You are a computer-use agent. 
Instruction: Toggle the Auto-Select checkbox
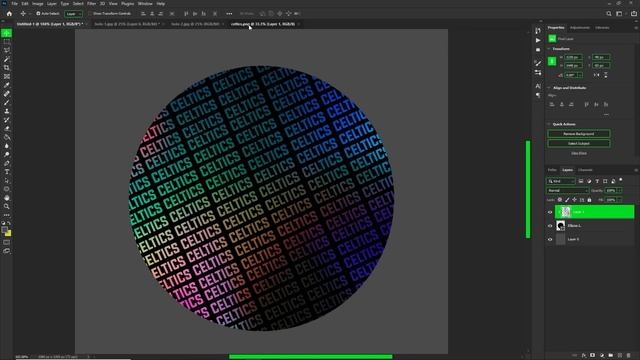(38, 13)
